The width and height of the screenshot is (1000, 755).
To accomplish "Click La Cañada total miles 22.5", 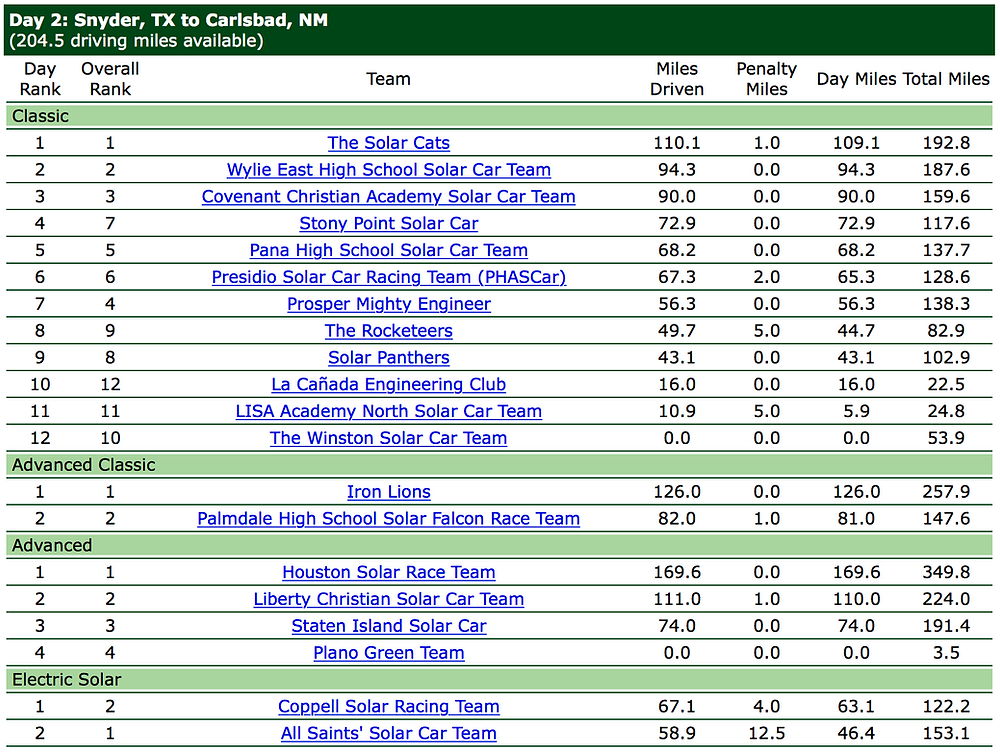I will (946, 384).
